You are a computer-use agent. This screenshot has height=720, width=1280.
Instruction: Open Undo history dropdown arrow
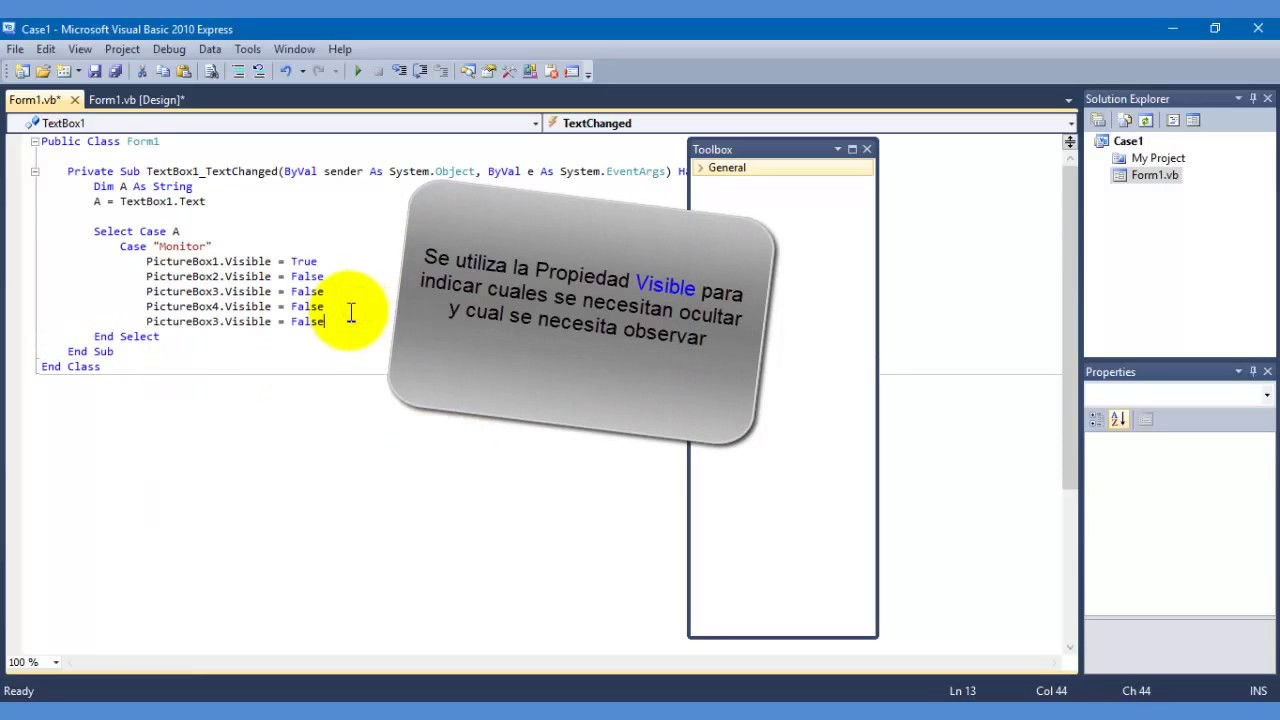click(303, 72)
